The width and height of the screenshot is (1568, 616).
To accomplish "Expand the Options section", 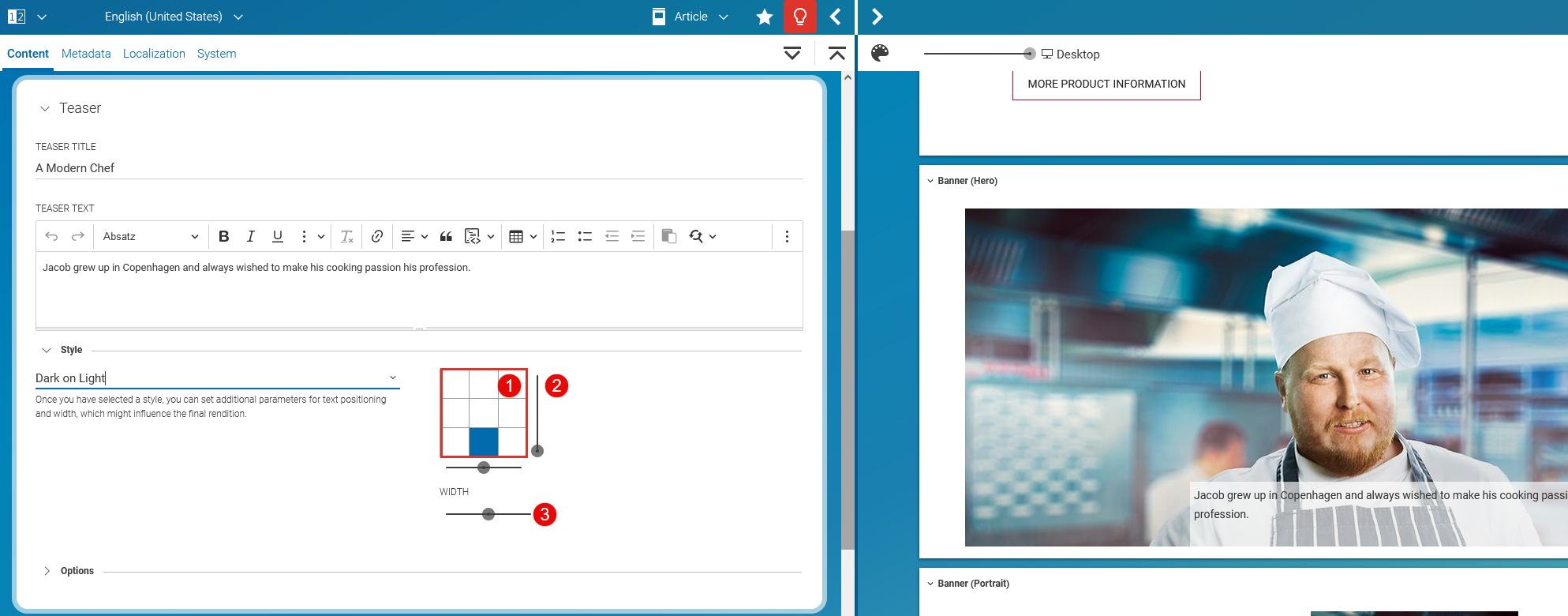I will (x=47, y=571).
